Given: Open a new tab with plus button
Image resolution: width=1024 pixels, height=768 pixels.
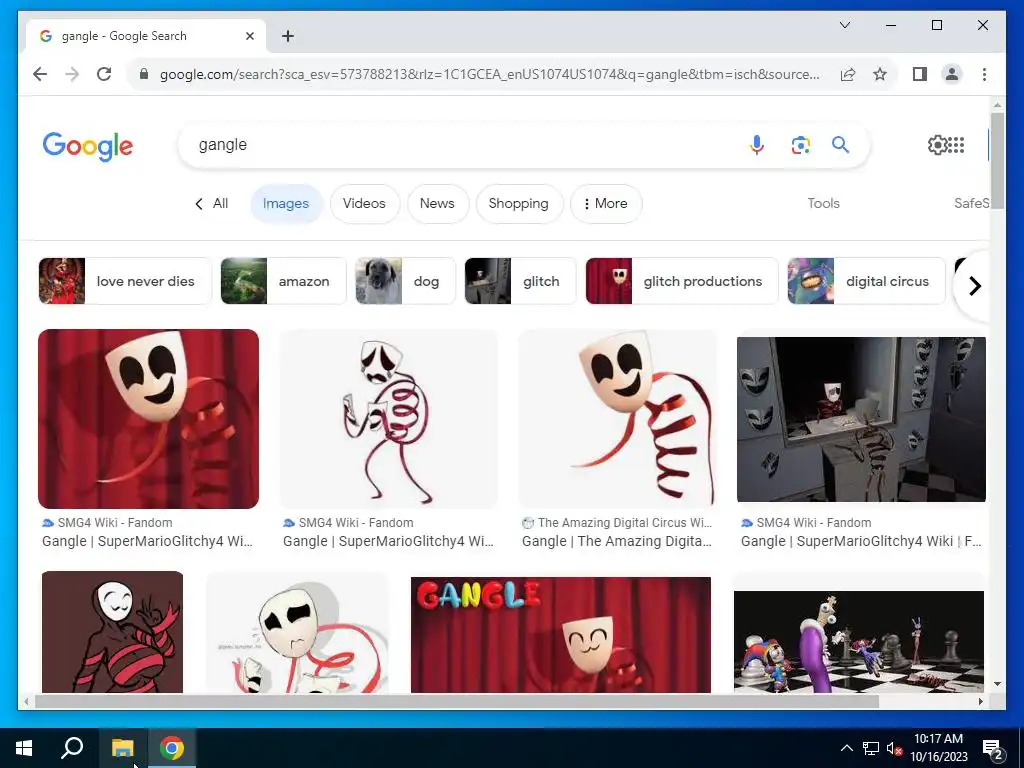Looking at the screenshot, I should click(x=288, y=36).
